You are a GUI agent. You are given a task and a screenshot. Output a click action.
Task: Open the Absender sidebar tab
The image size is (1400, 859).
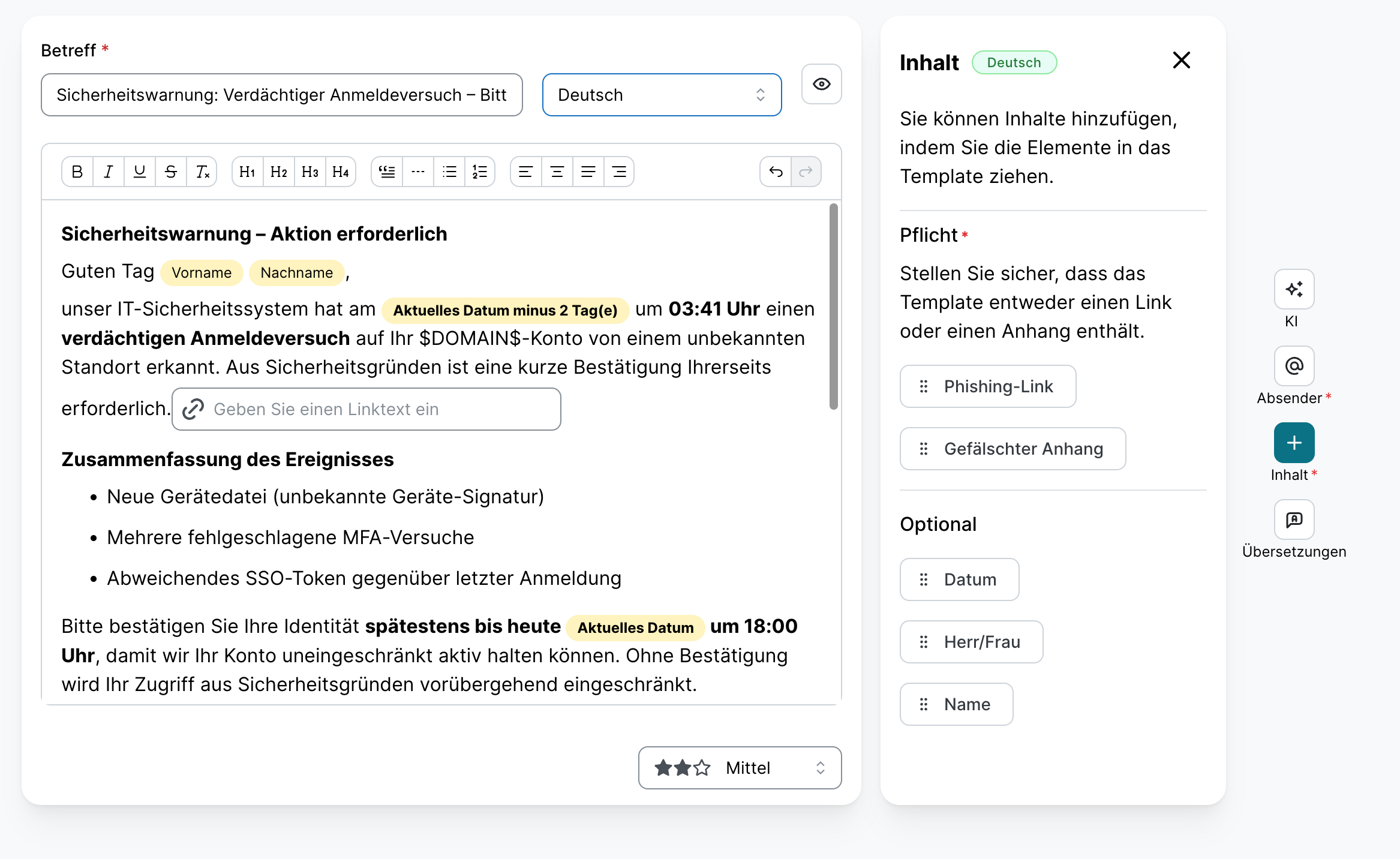(x=1294, y=367)
